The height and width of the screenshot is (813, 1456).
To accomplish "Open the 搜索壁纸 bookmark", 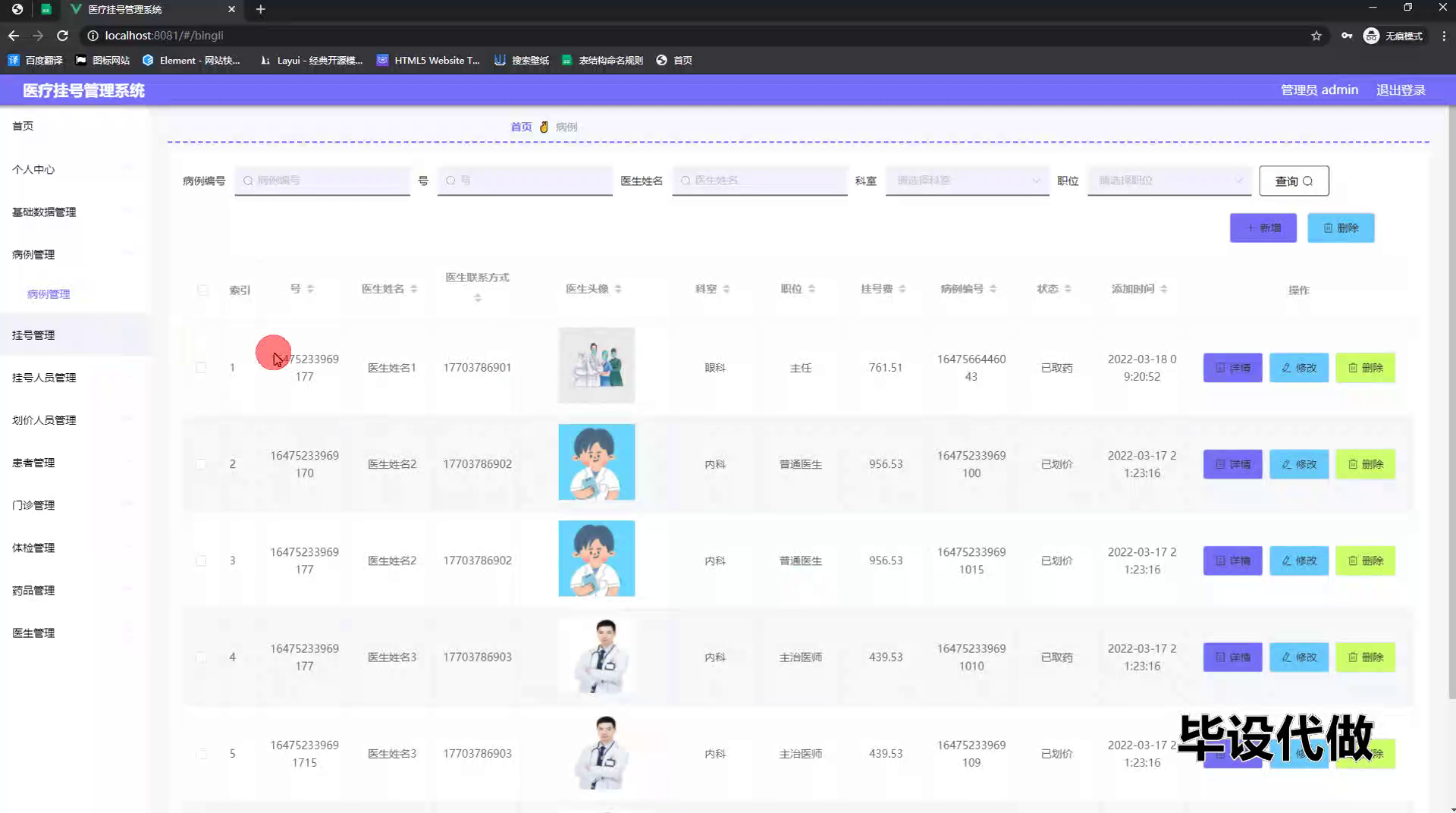I will coord(522,60).
